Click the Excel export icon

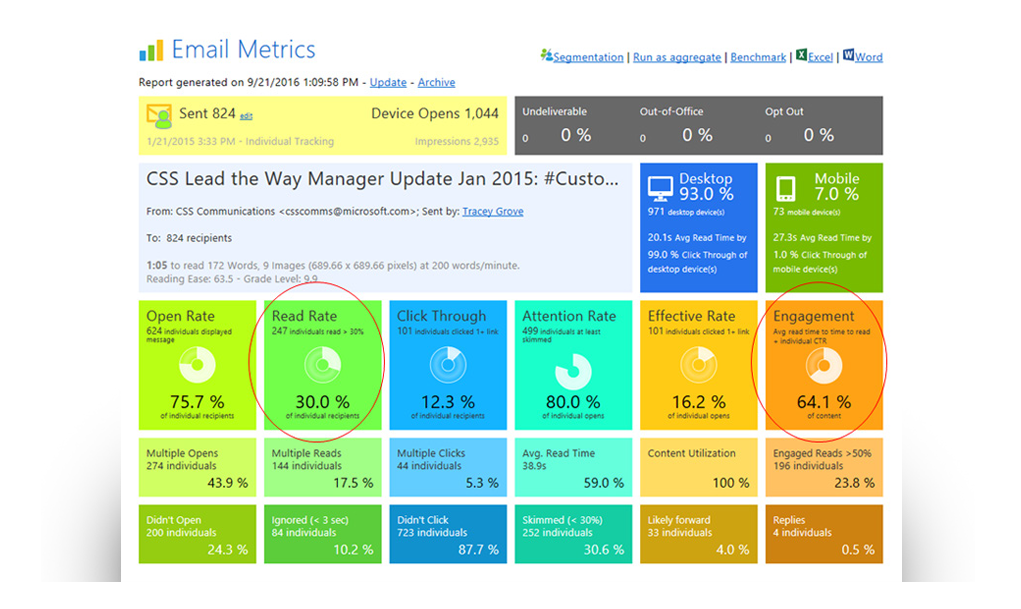801,56
